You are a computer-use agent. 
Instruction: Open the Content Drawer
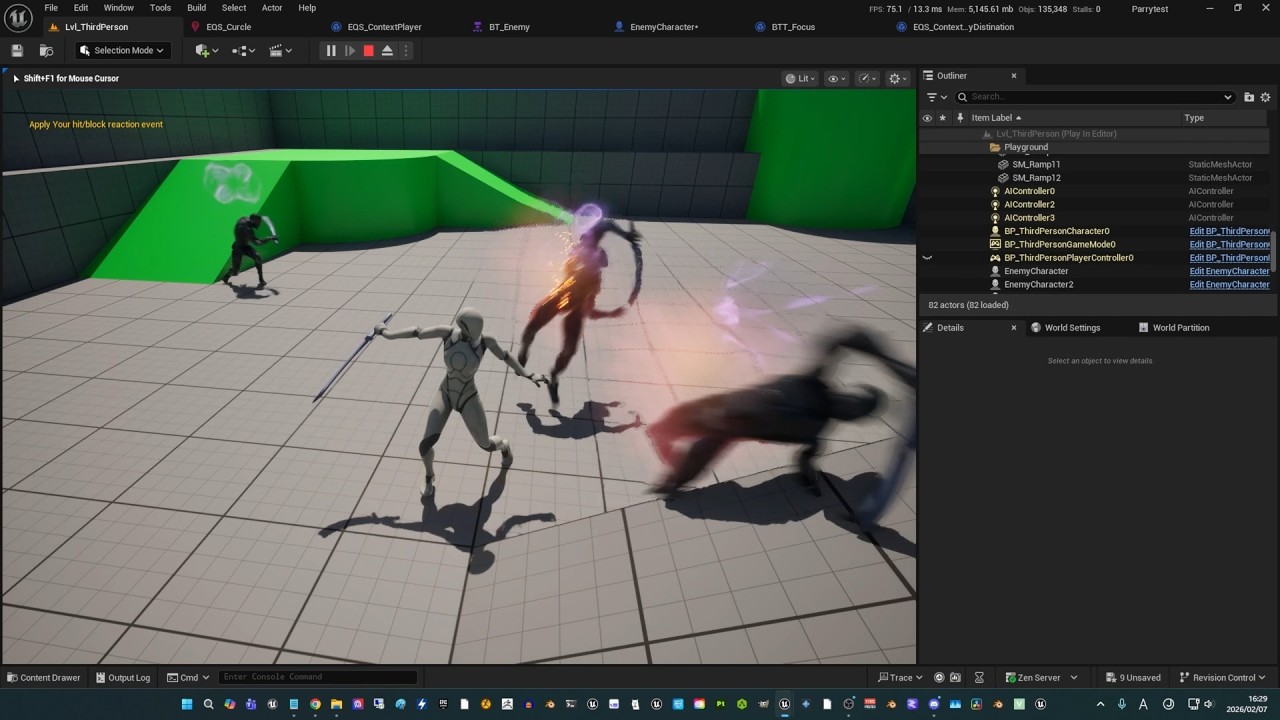tap(43, 678)
